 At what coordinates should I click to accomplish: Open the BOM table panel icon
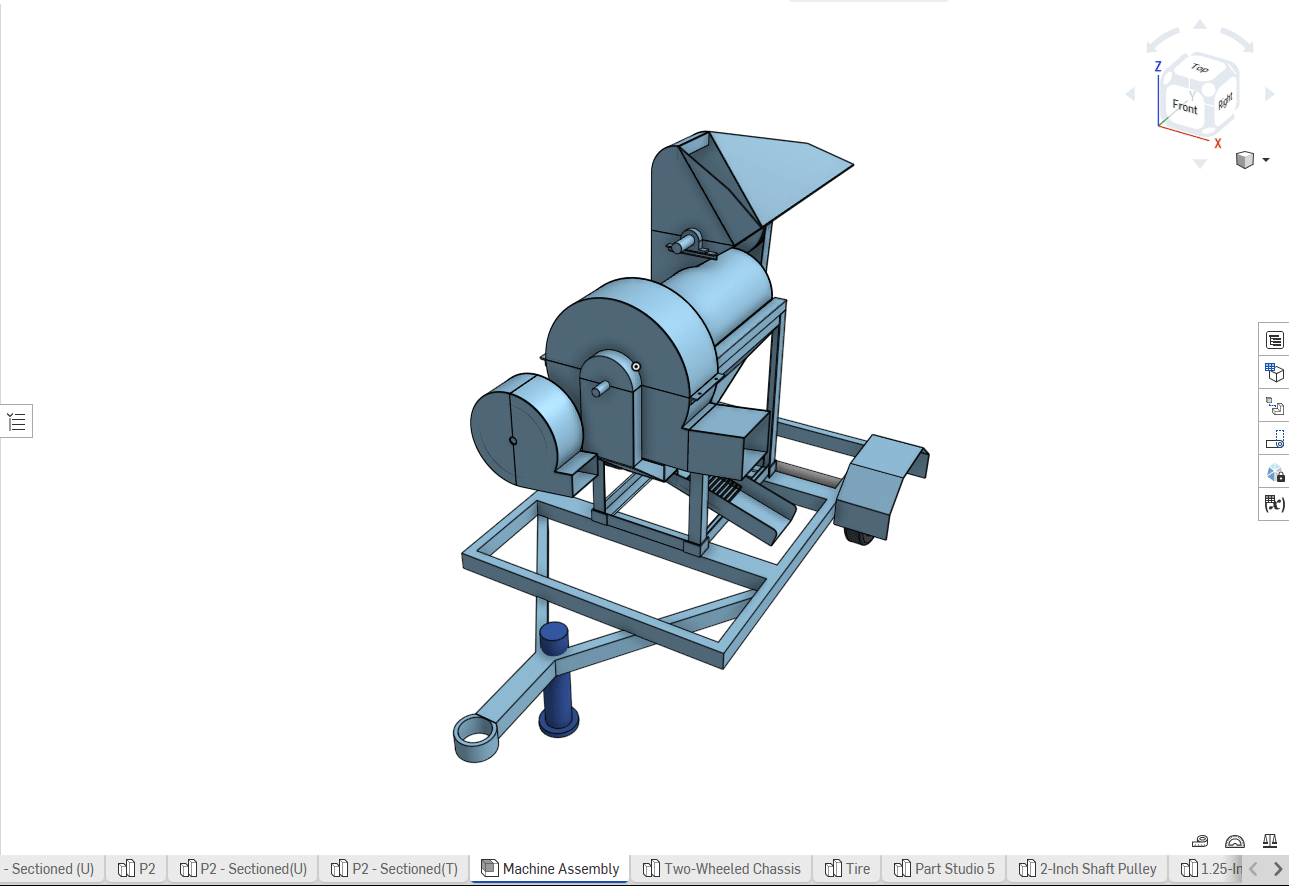coord(1274,340)
